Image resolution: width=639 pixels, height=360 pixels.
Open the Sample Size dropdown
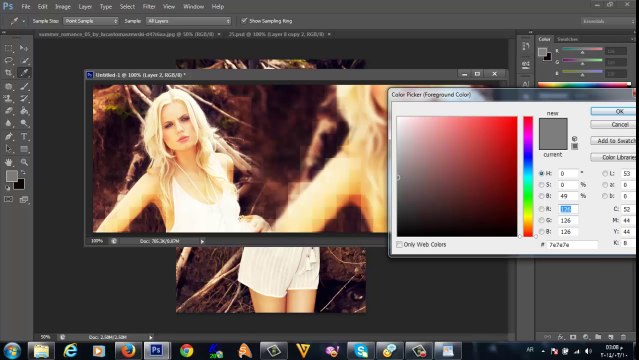[x=91, y=21]
